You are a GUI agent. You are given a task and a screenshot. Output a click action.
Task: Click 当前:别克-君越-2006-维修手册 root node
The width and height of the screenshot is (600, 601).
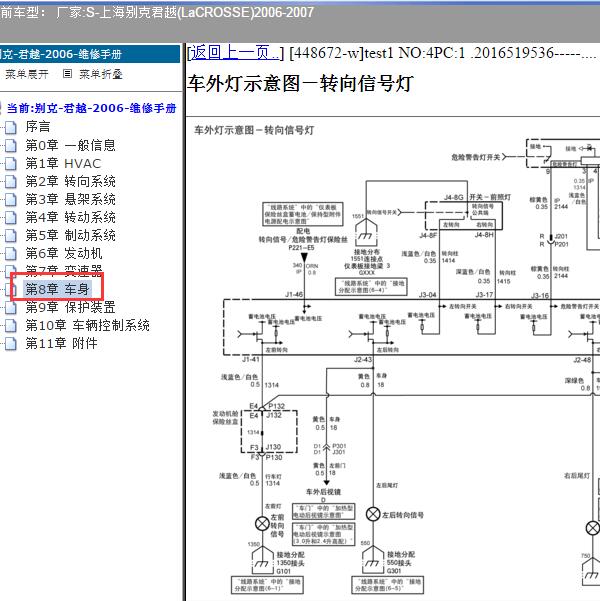tap(91, 108)
